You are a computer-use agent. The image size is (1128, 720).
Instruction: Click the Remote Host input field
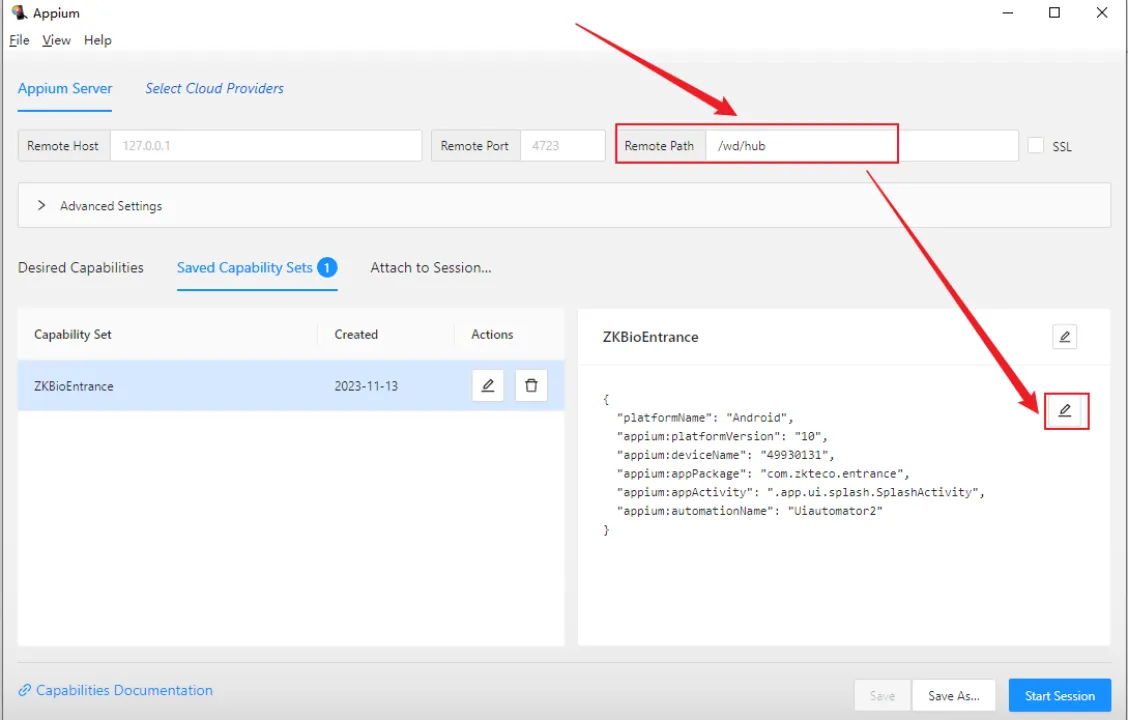pos(265,146)
